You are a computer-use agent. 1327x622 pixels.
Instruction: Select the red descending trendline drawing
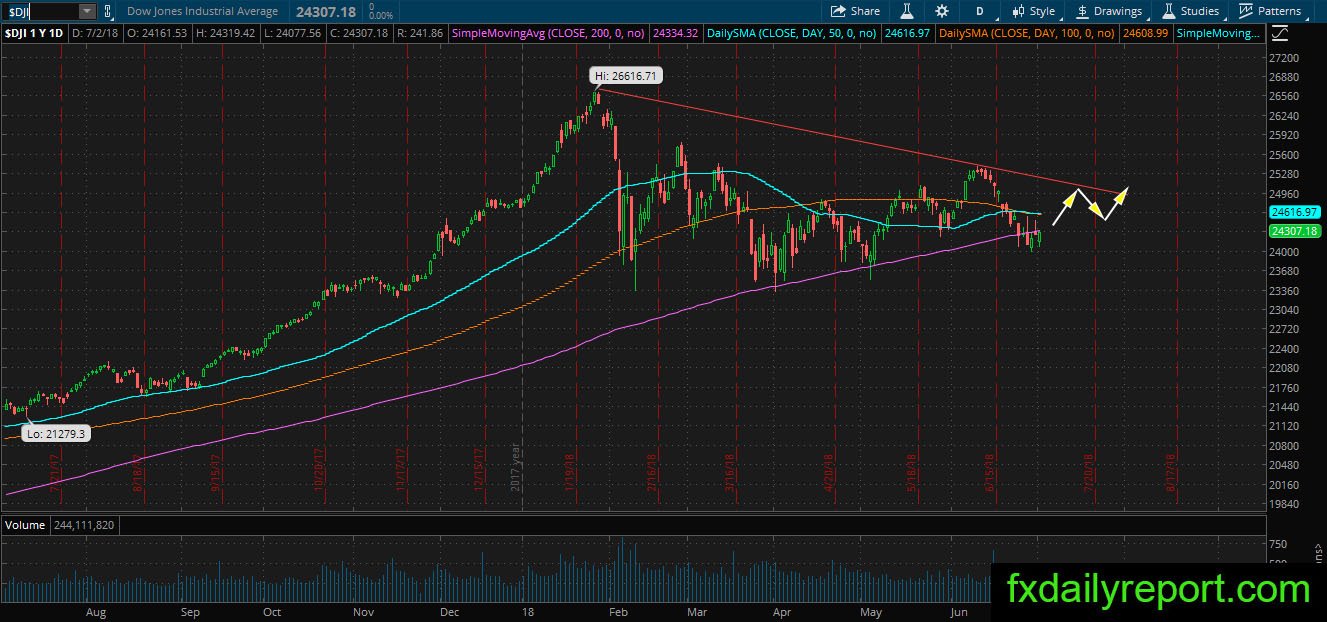point(860,140)
